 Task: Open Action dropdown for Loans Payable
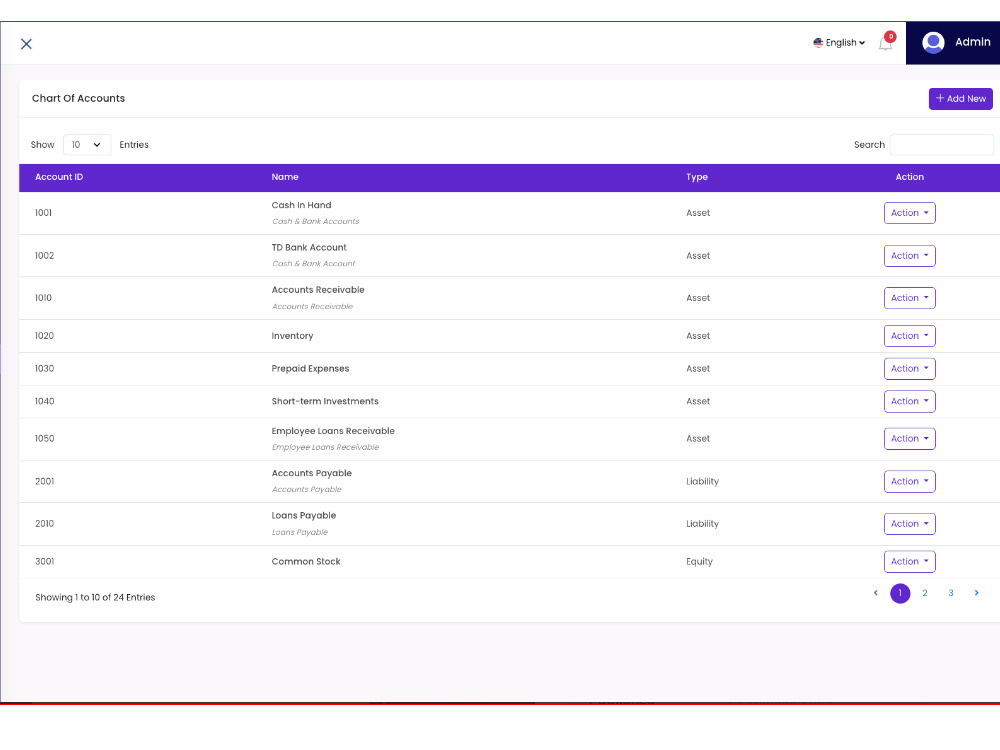[x=909, y=524]
